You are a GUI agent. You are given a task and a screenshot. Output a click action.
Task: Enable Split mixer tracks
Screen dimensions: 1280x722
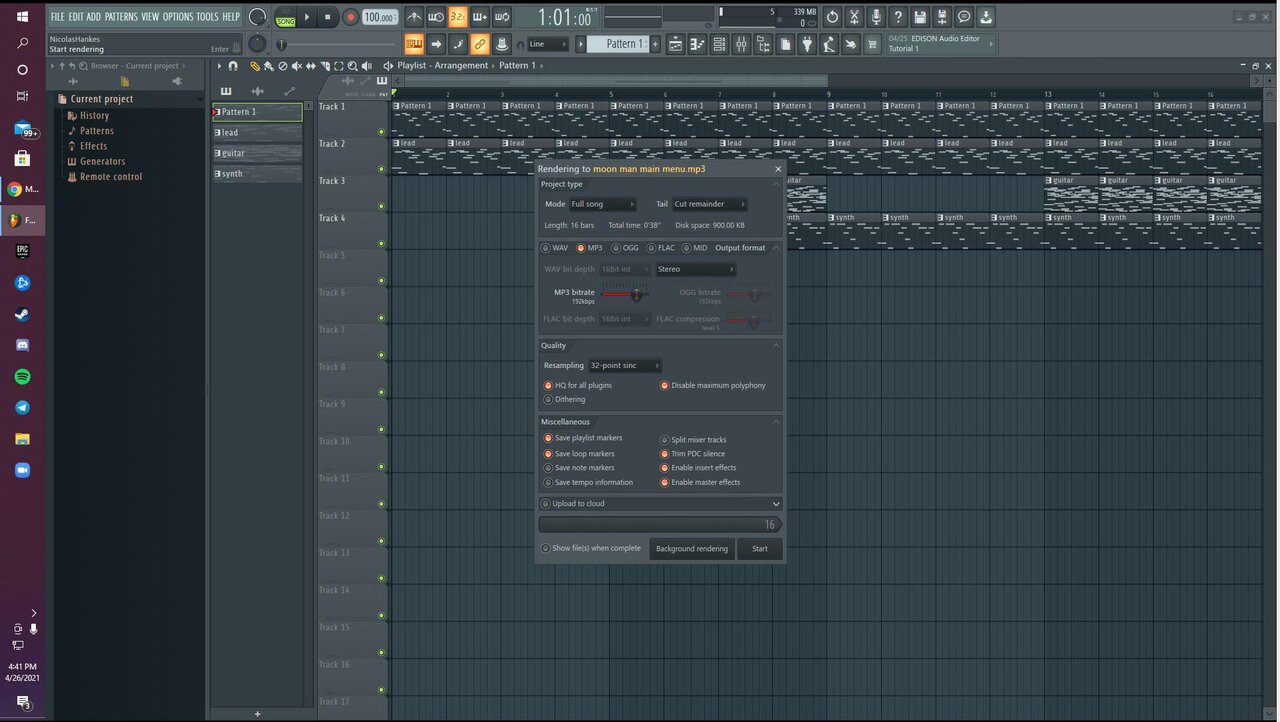pyautogui.click(x=693, y=440)
